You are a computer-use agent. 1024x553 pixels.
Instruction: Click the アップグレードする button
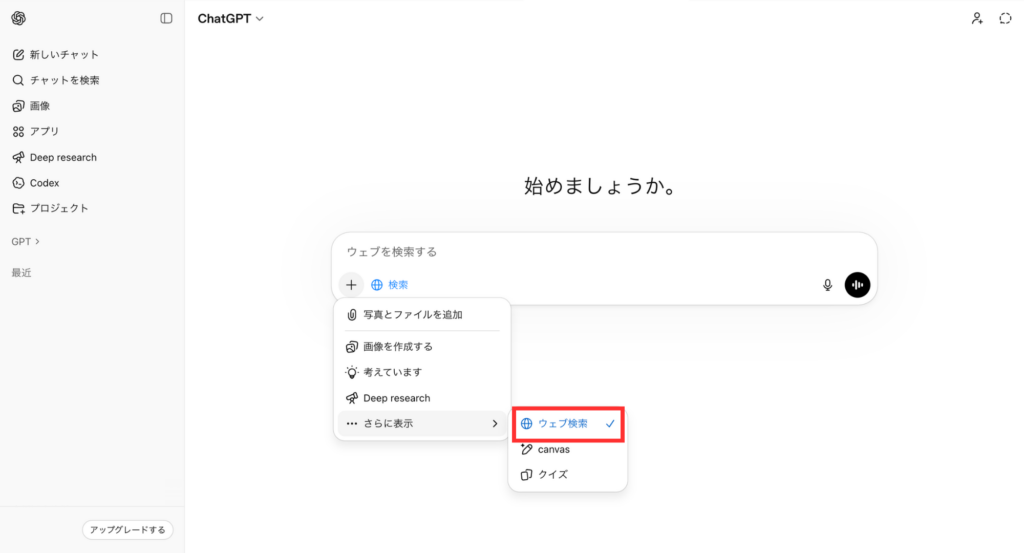(x=127, y=529)
